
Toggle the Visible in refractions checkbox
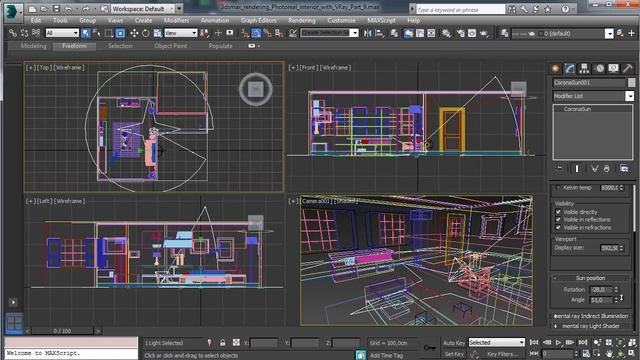pyautogui.click(x=558, y=227)
